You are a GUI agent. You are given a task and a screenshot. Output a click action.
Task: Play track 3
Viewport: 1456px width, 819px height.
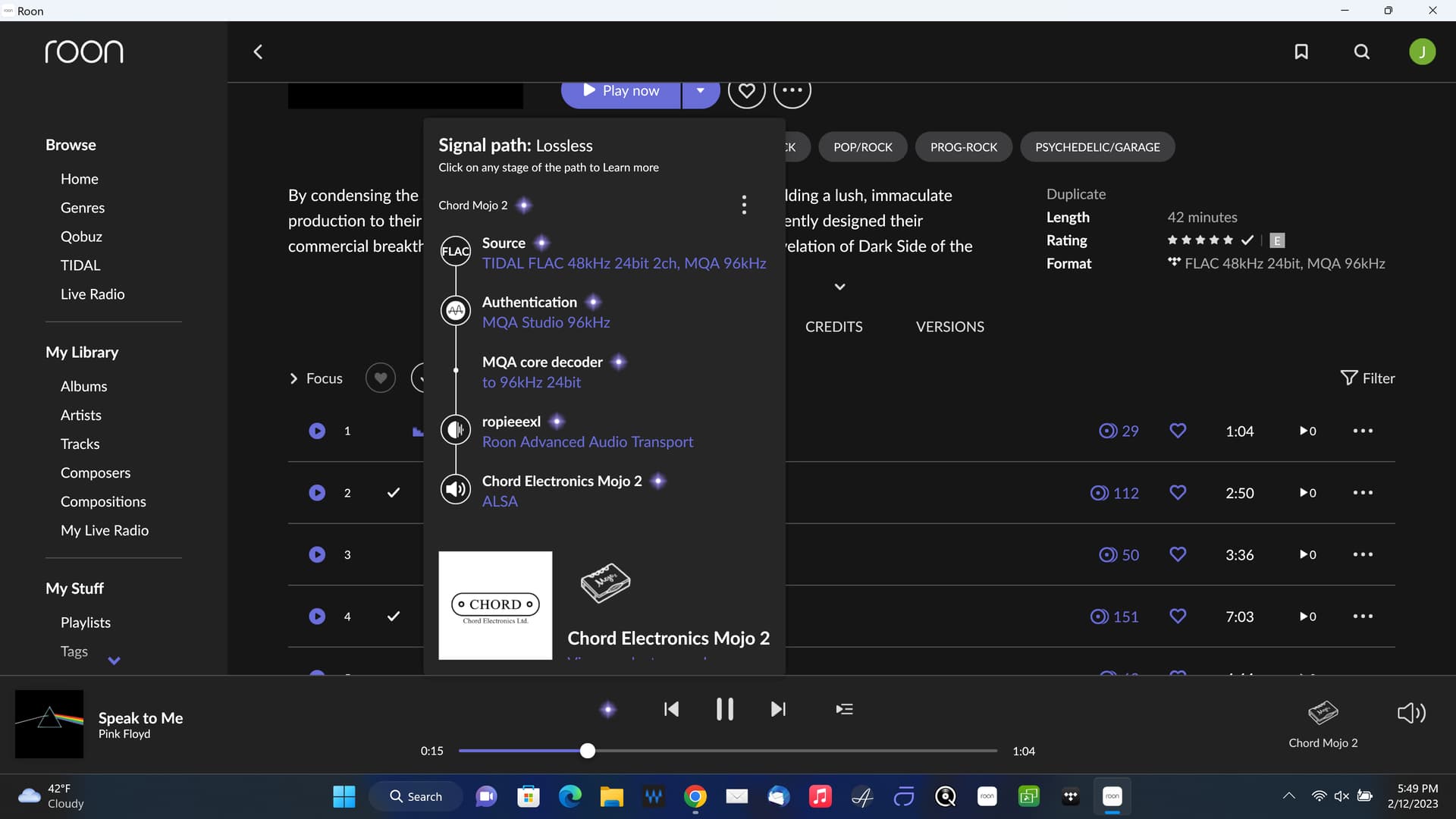pos(317,554)
